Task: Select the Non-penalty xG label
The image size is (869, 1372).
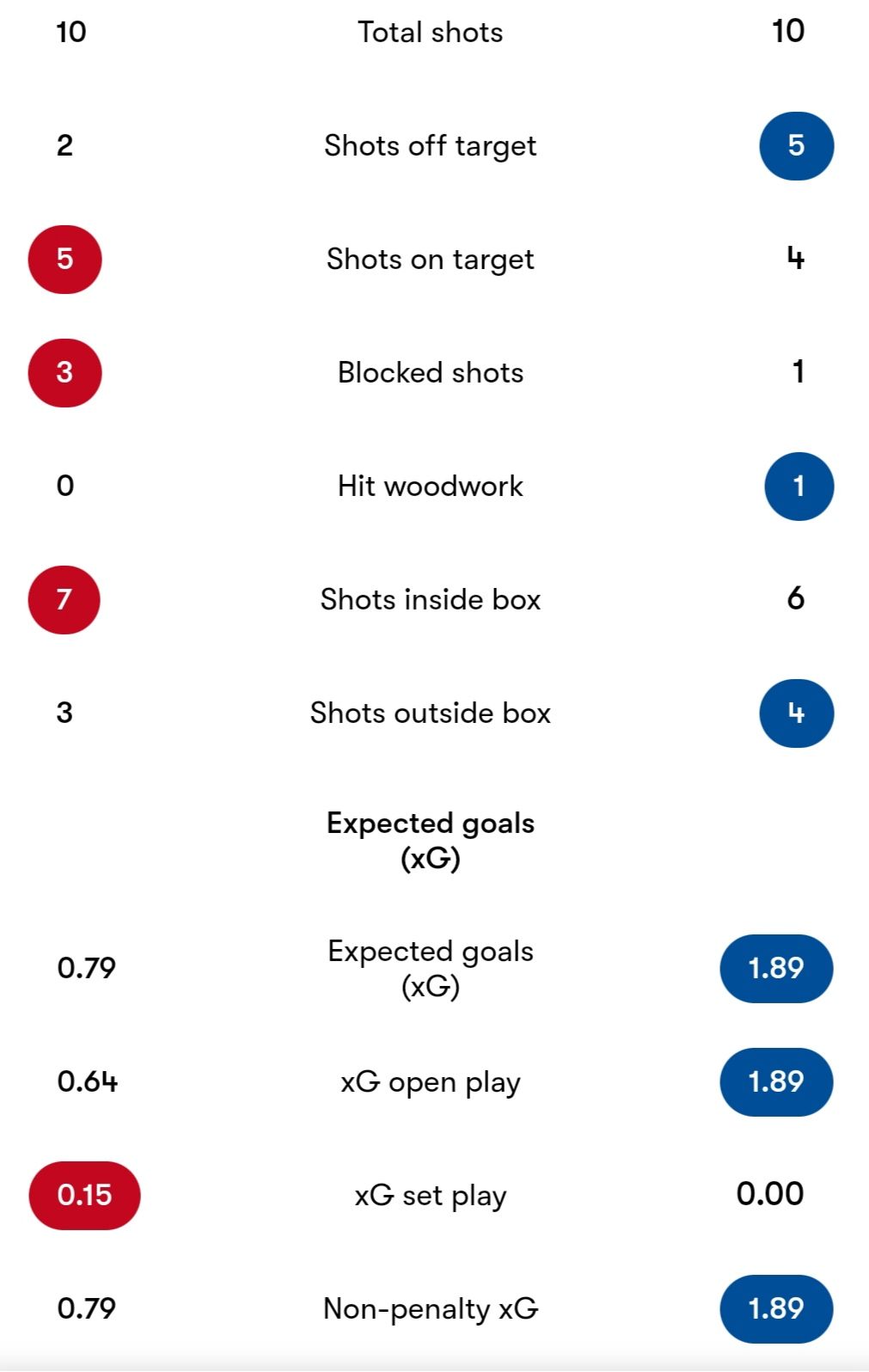Action: click(431, 1309)
